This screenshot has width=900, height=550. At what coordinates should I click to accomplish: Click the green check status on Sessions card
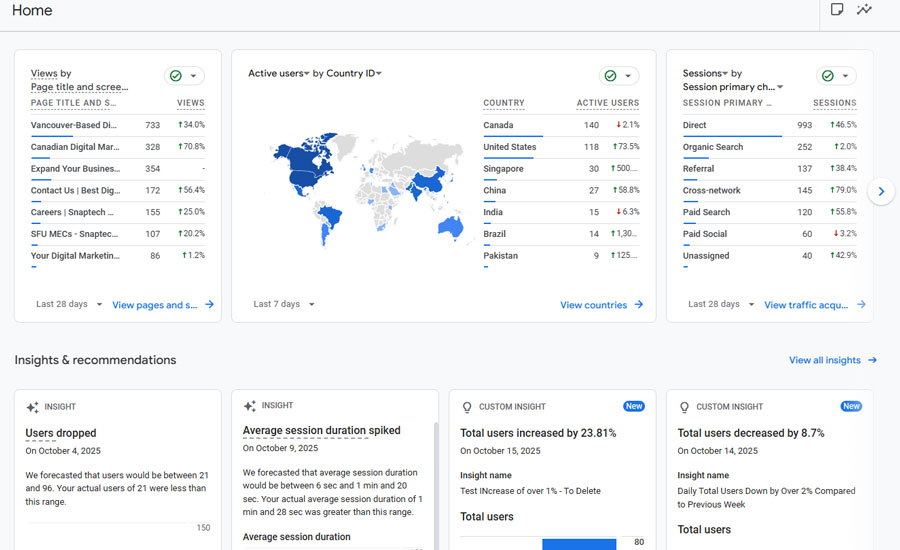click(828, 76)
